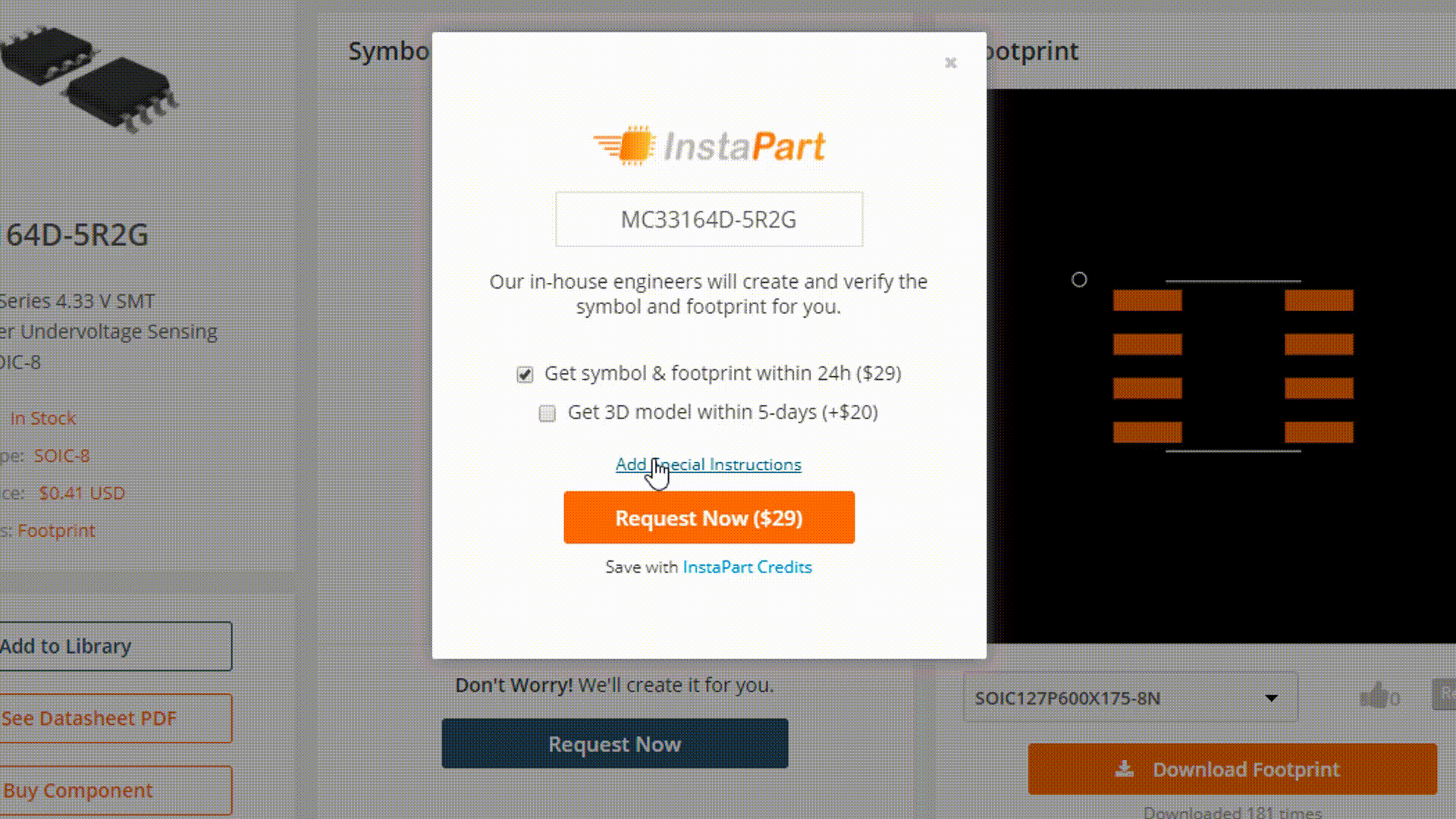Click the thumbs-up icon beside the footprint dropdown
1456x819 pixels.
coord(1373,695)
